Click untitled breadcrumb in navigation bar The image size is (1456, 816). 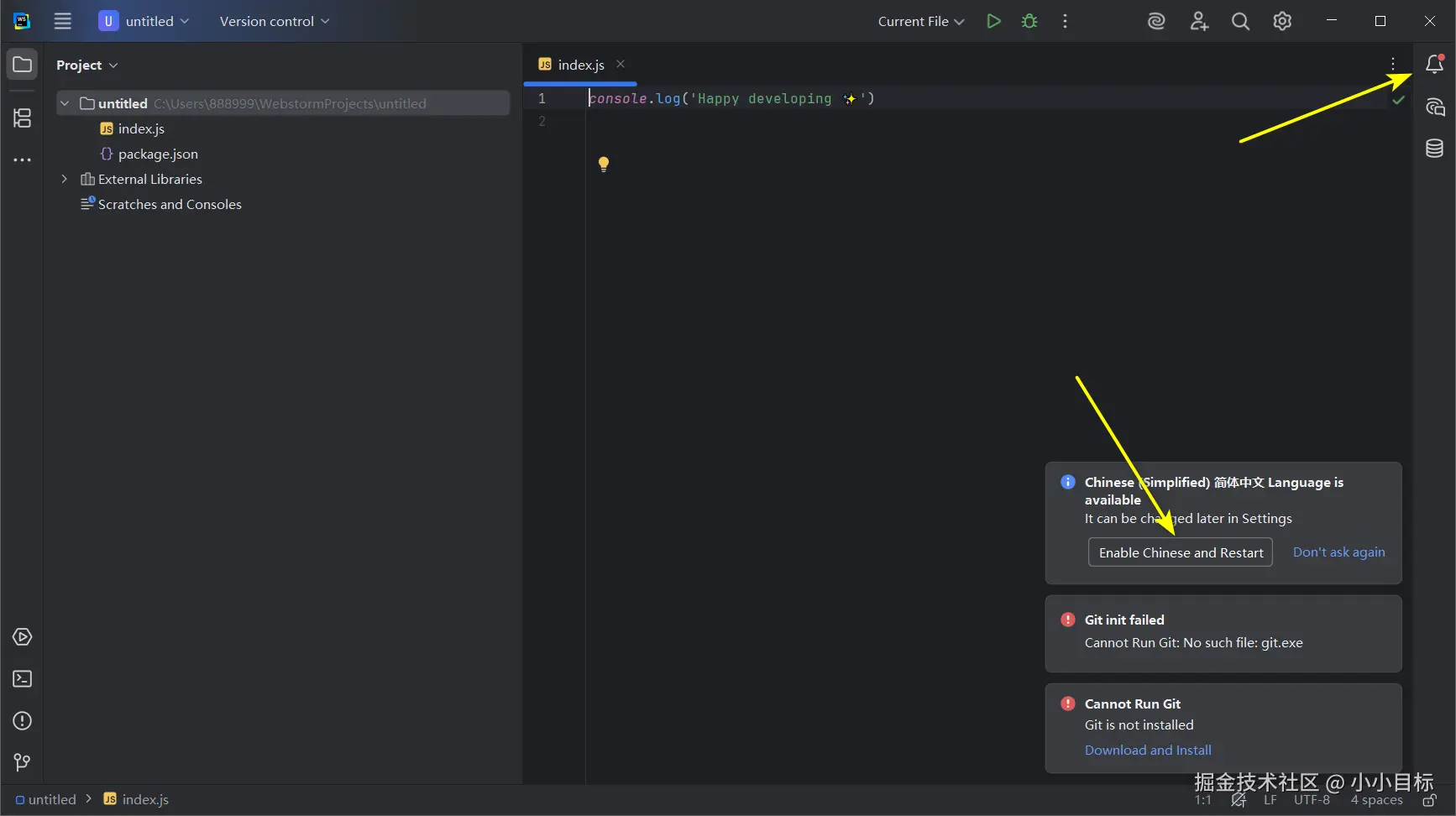46,800
